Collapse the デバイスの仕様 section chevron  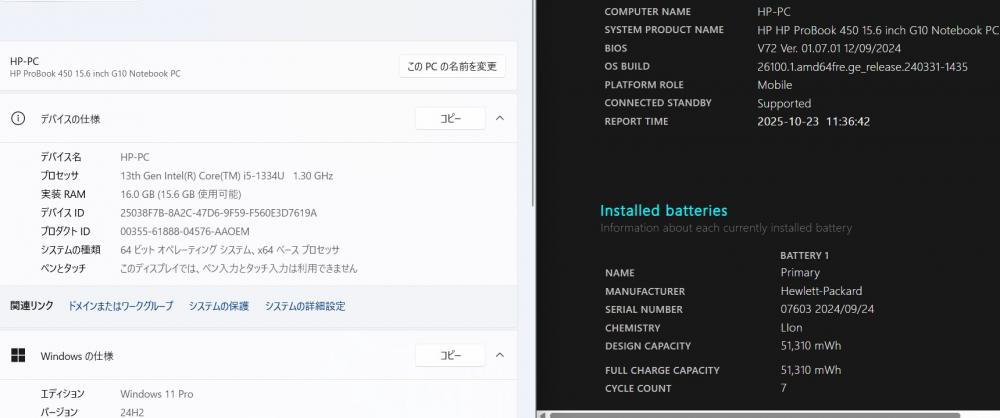(500, 119)
